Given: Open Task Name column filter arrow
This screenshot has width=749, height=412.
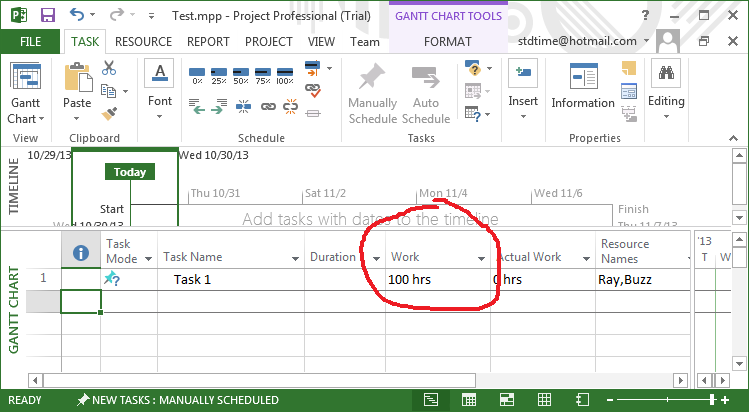Looking at the screenshot, I should (x=295, y=259).
